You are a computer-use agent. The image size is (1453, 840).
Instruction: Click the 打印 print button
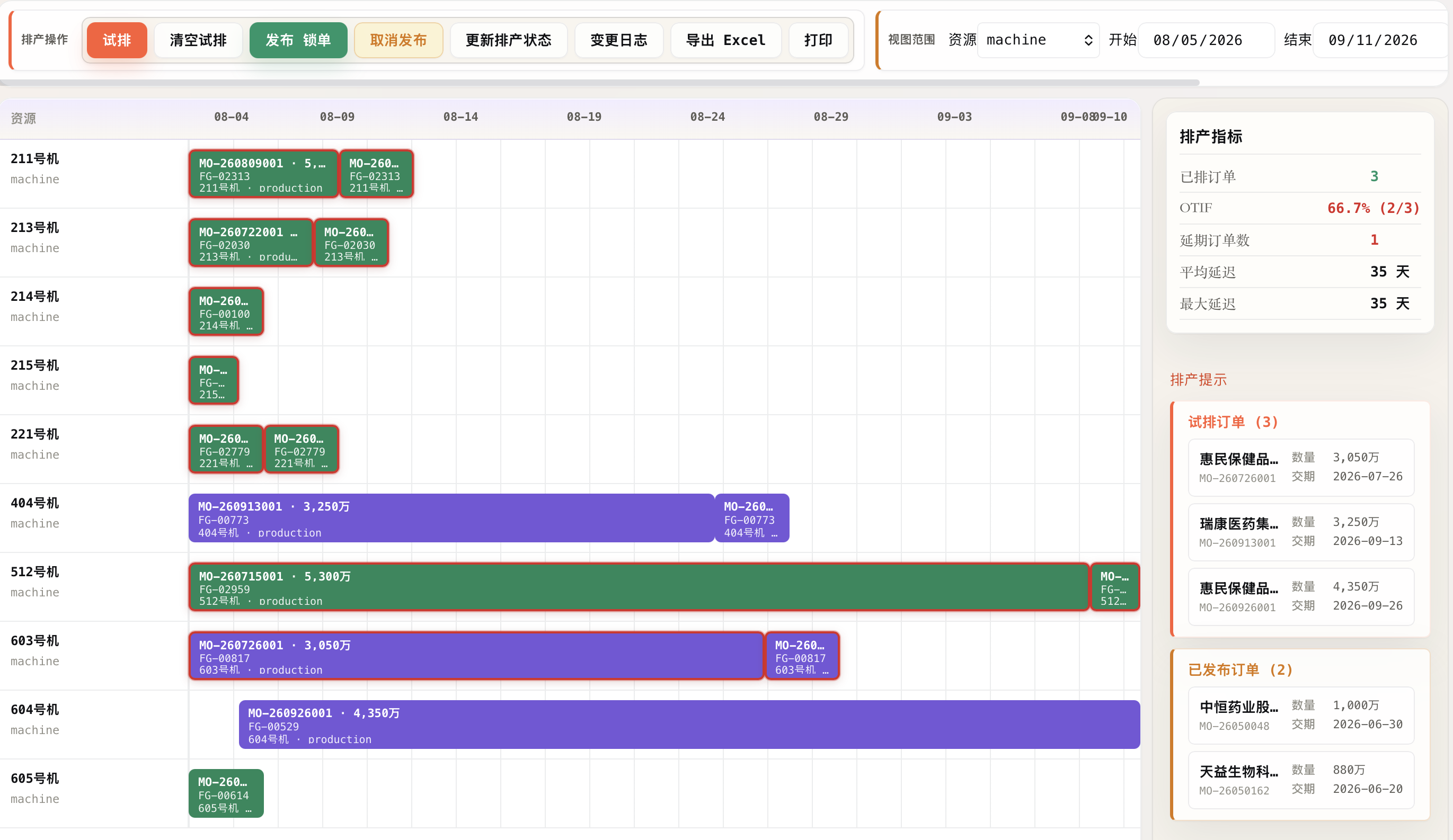point(818,40)
